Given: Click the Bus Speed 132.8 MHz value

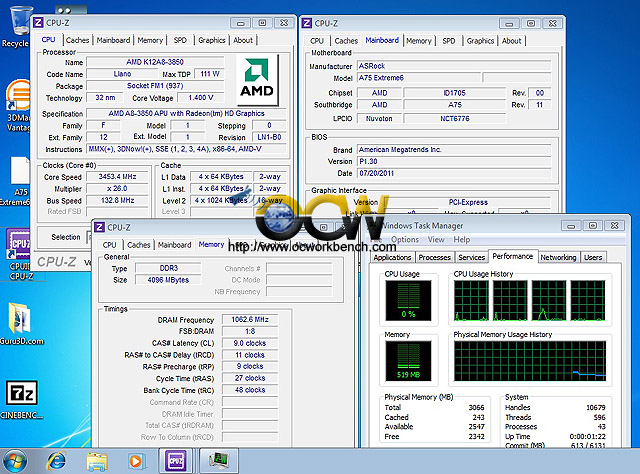Looking at the screenshot, I should [118, 200].
